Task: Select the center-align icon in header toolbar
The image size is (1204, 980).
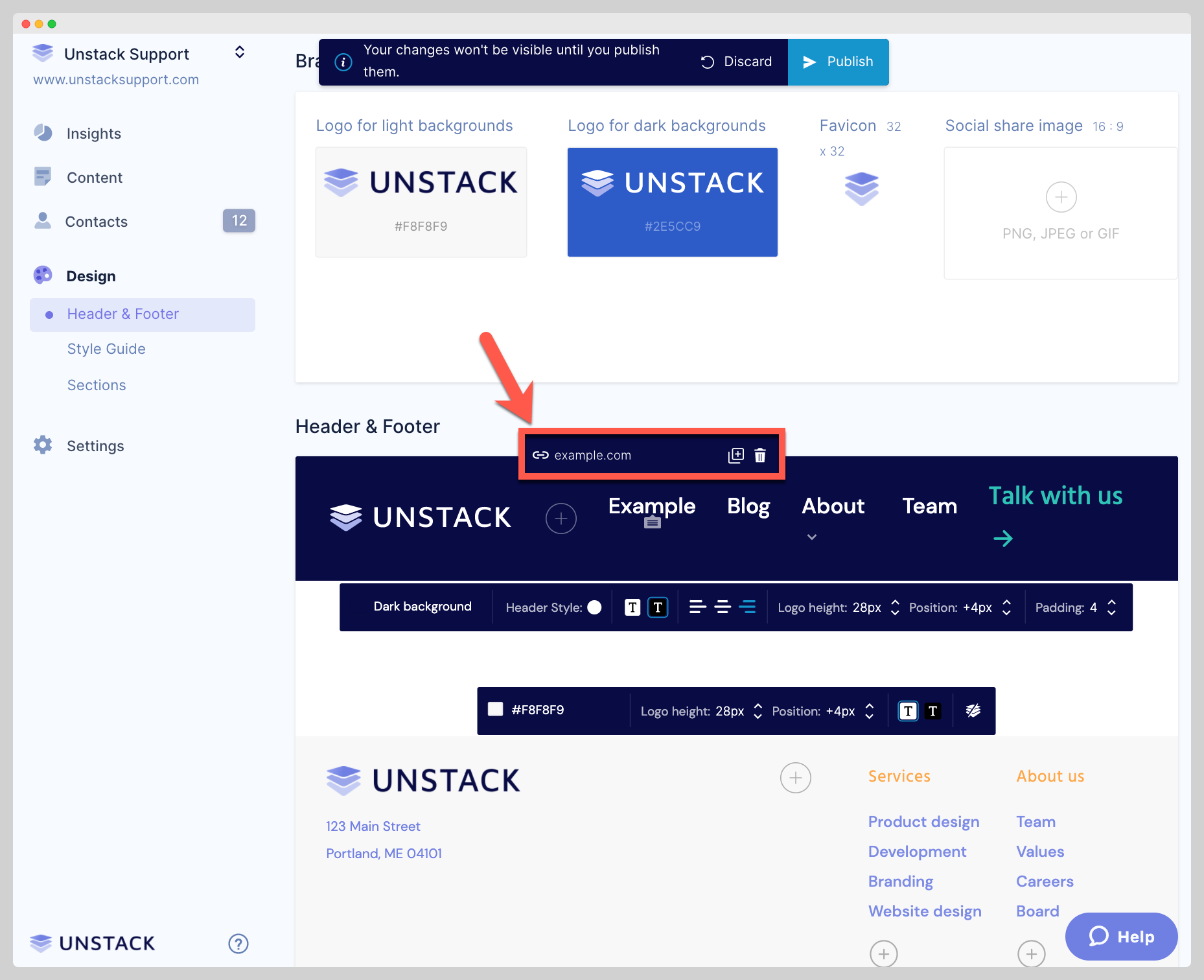Action: tap(723, 607)
